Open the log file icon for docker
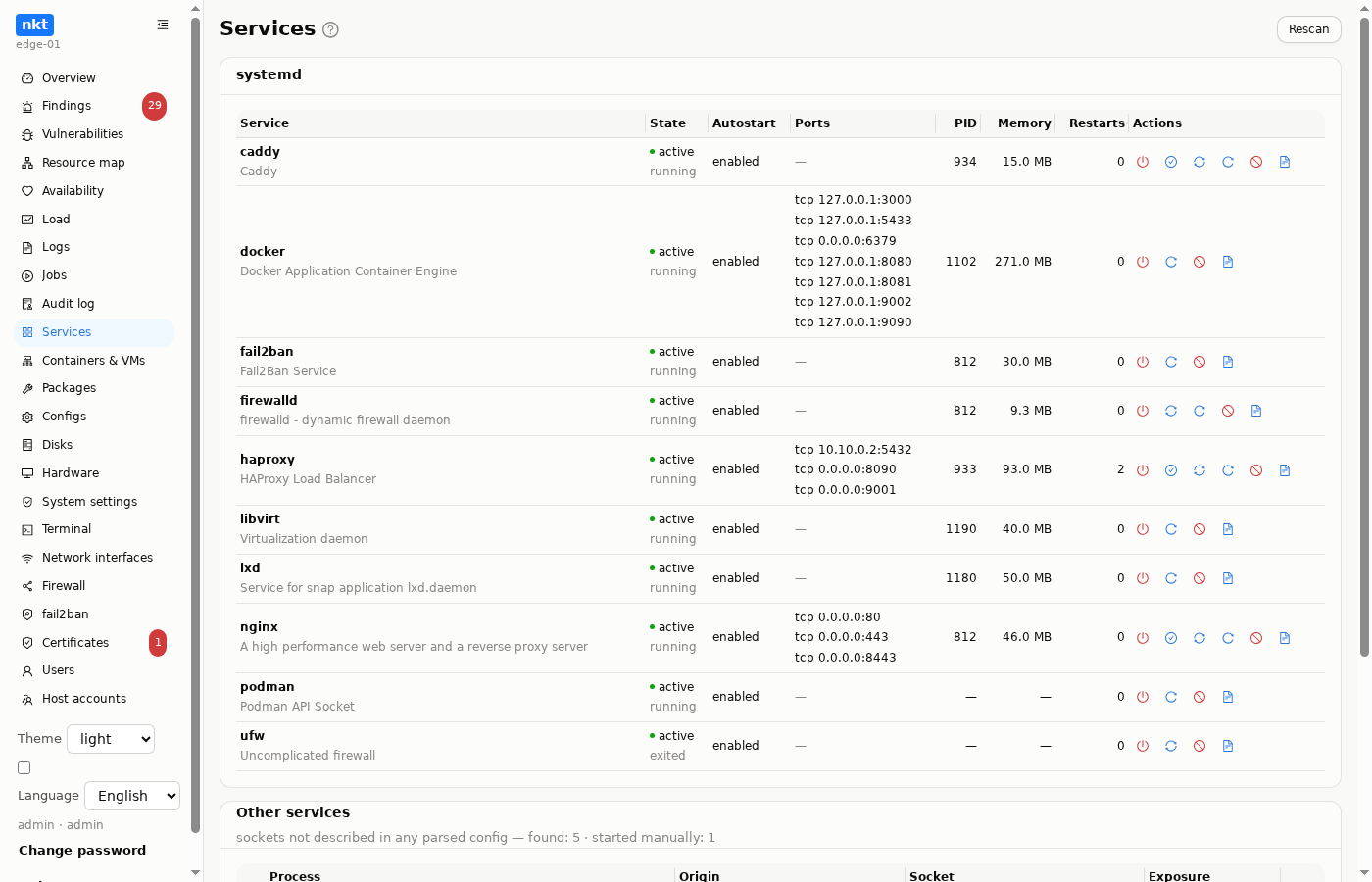The width and height of the screenshot is (1372, 882). tap(1228, 262)
